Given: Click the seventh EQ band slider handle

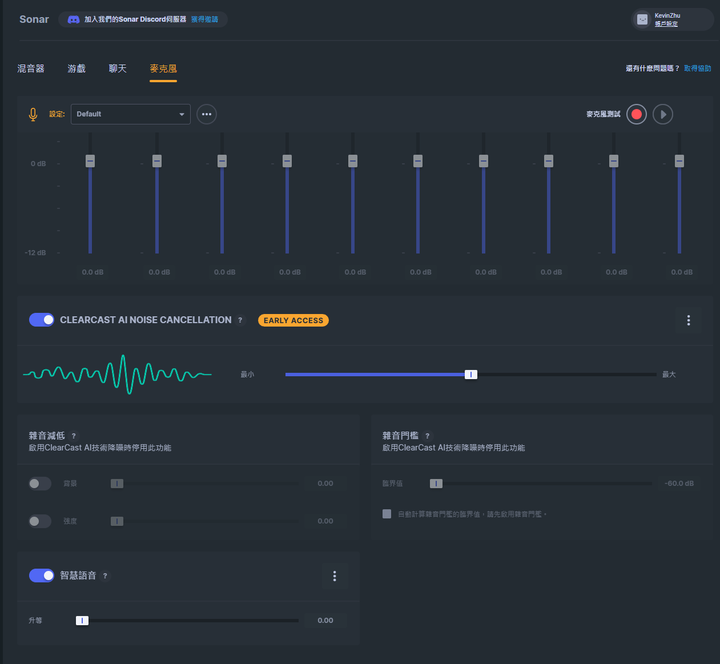Looking at the screenshot, I should click(484, 161).
